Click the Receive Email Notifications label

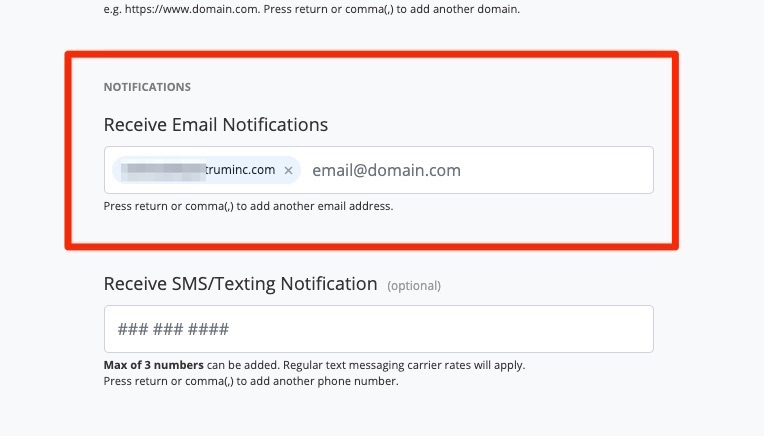click(215, 125)
